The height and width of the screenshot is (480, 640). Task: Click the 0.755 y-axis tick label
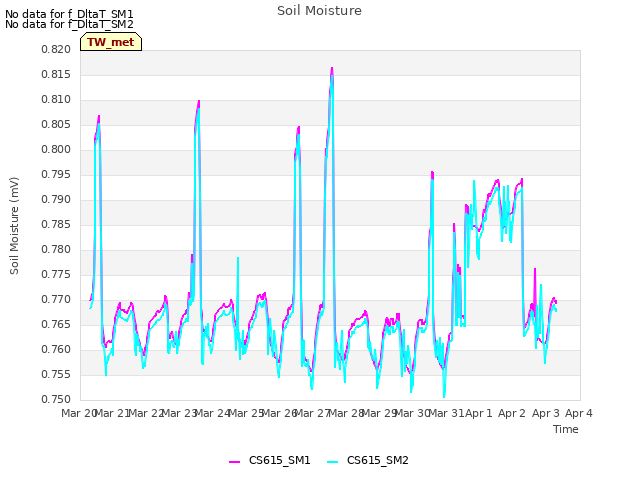[56, 375]
